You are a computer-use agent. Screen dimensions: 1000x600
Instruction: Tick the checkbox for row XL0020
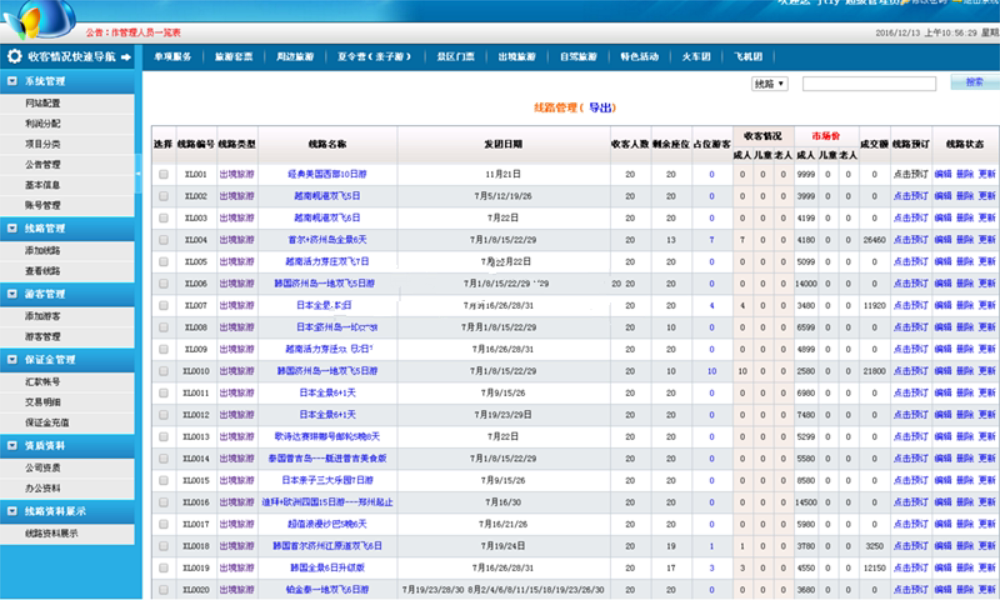pos(164,590)
